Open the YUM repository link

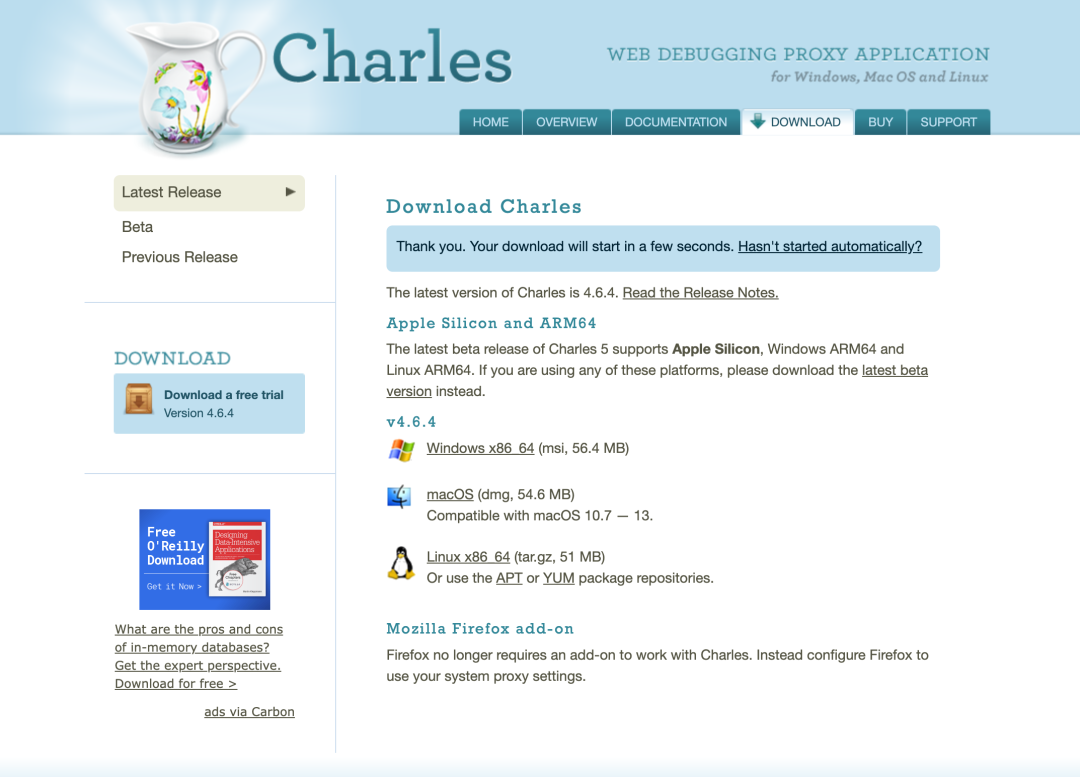559,578
